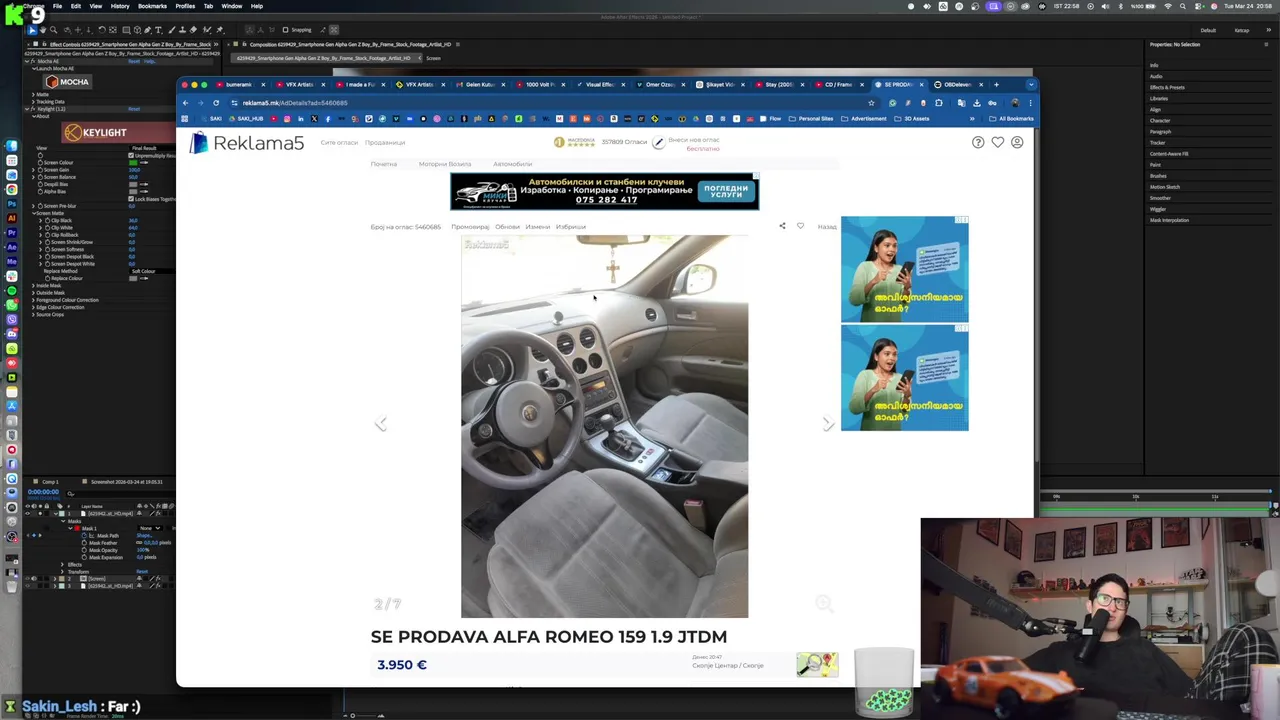Select the Selection arrow tool in After Effects

coord(32,30)
